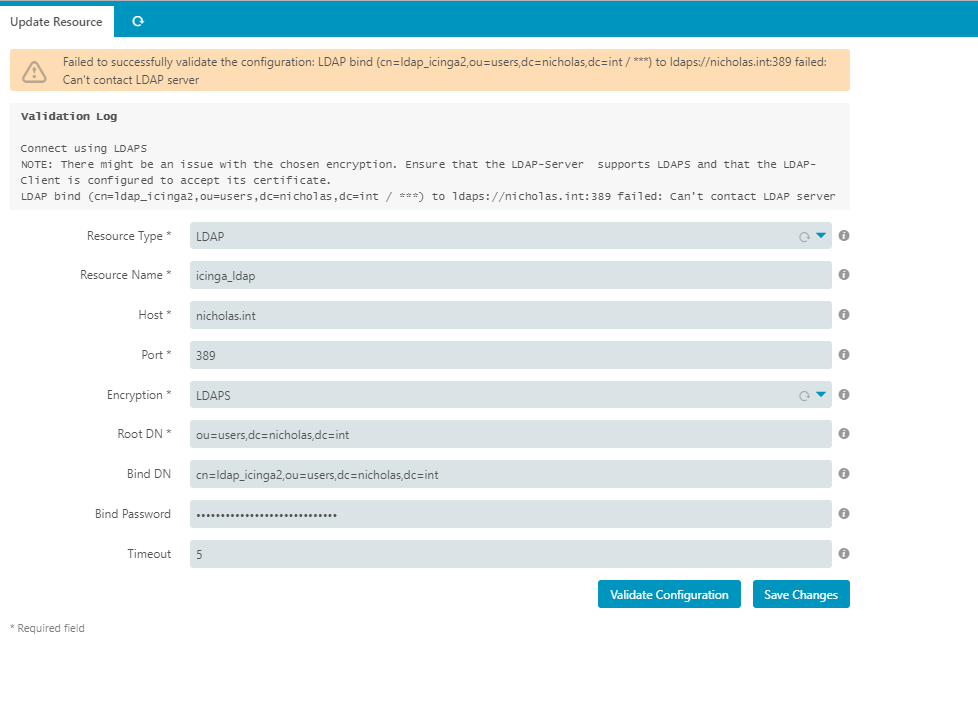Expand the Encryption LDAPS dropdown
978x704 pixels.
[x=510, y=395]
